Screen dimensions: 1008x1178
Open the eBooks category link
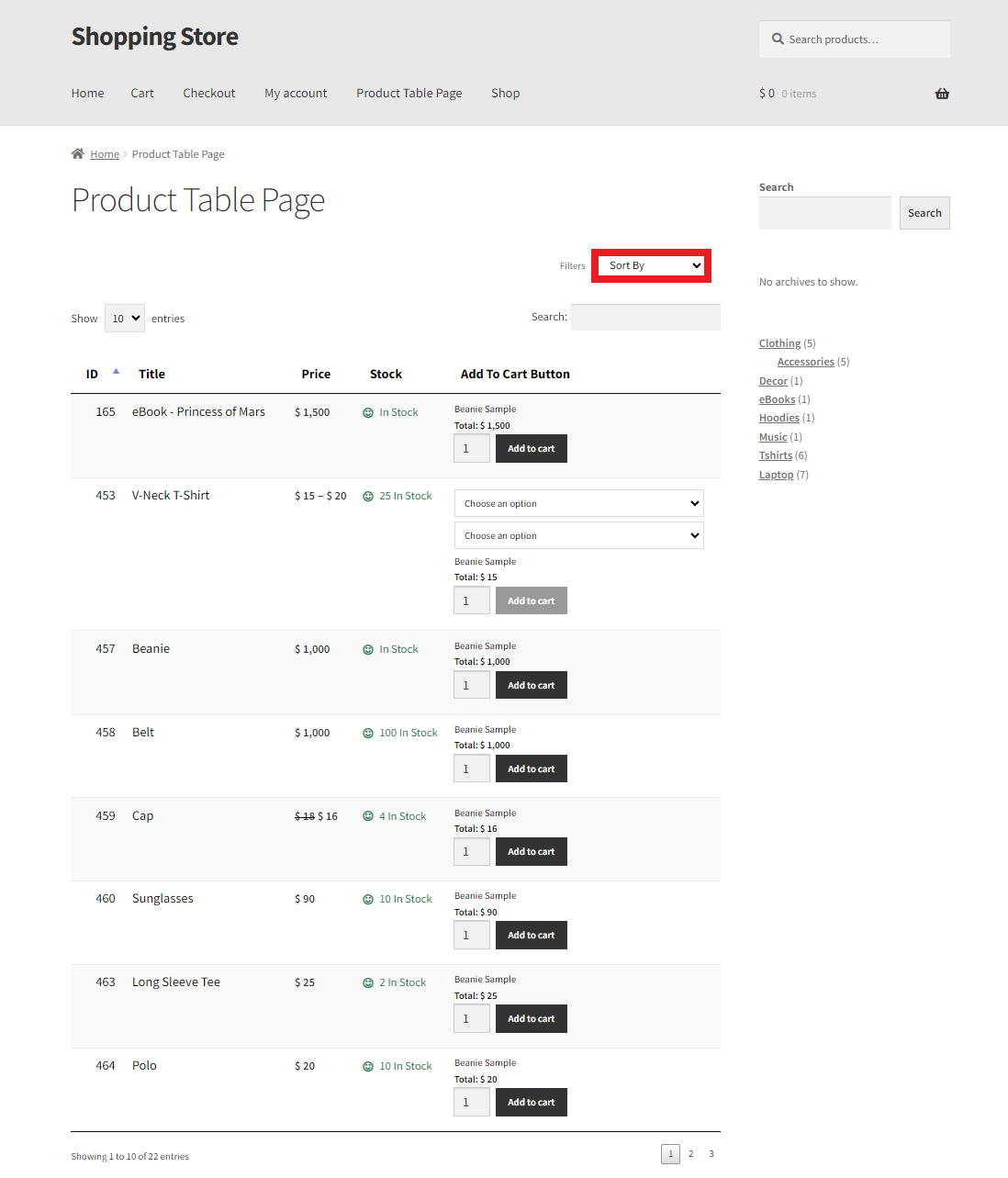point(777,399)
